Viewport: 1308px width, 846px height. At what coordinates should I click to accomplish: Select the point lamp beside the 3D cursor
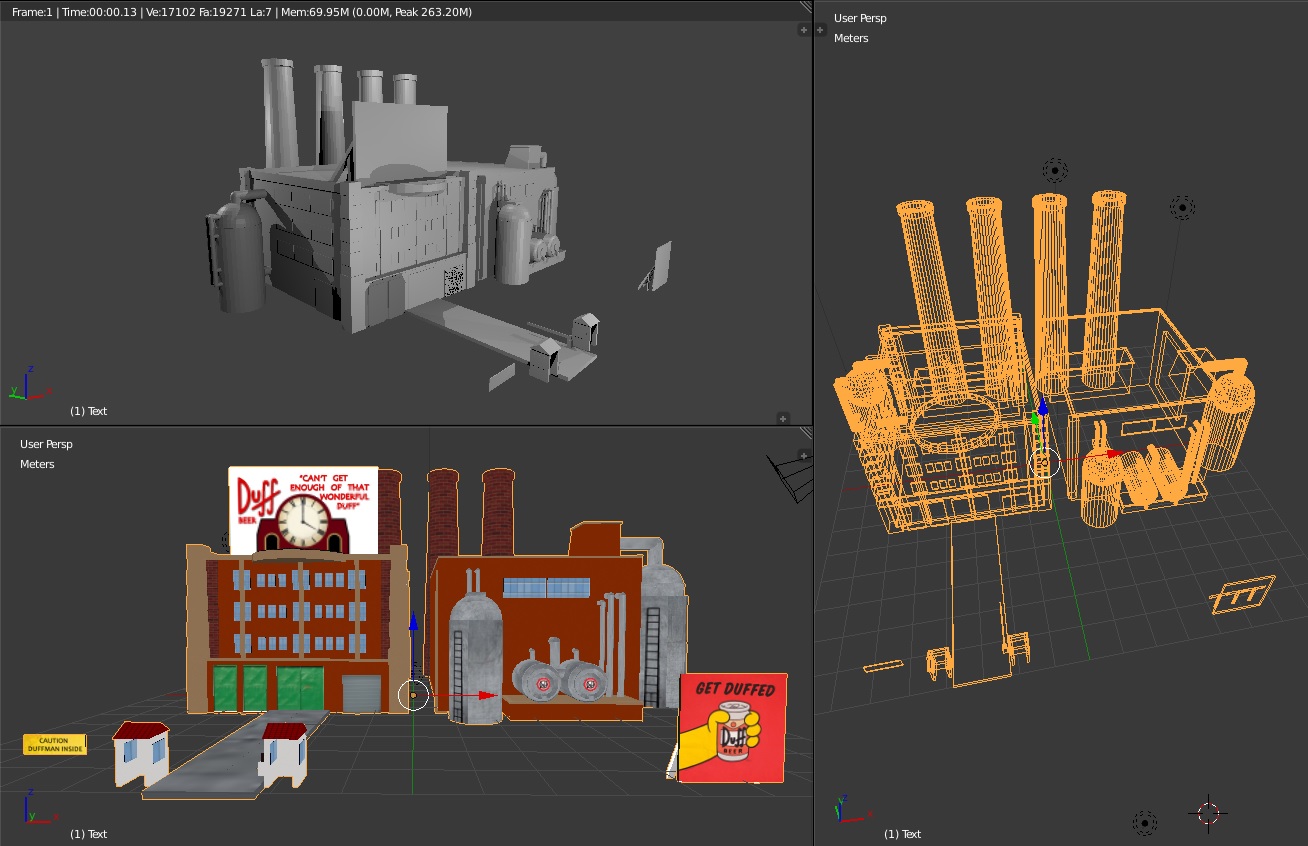click(x=1145, y=822)
